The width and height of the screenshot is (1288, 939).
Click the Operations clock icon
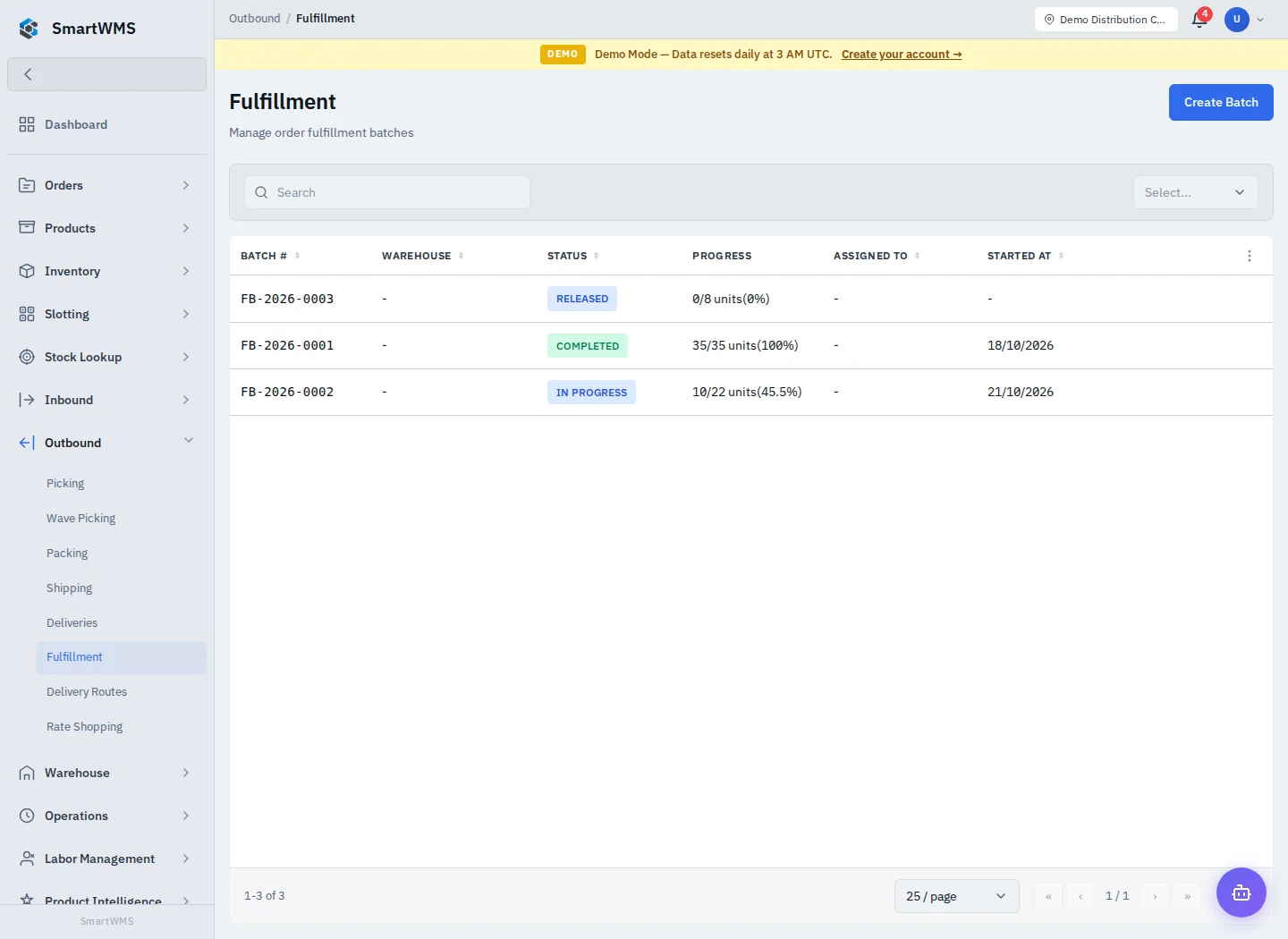[27, 816]
